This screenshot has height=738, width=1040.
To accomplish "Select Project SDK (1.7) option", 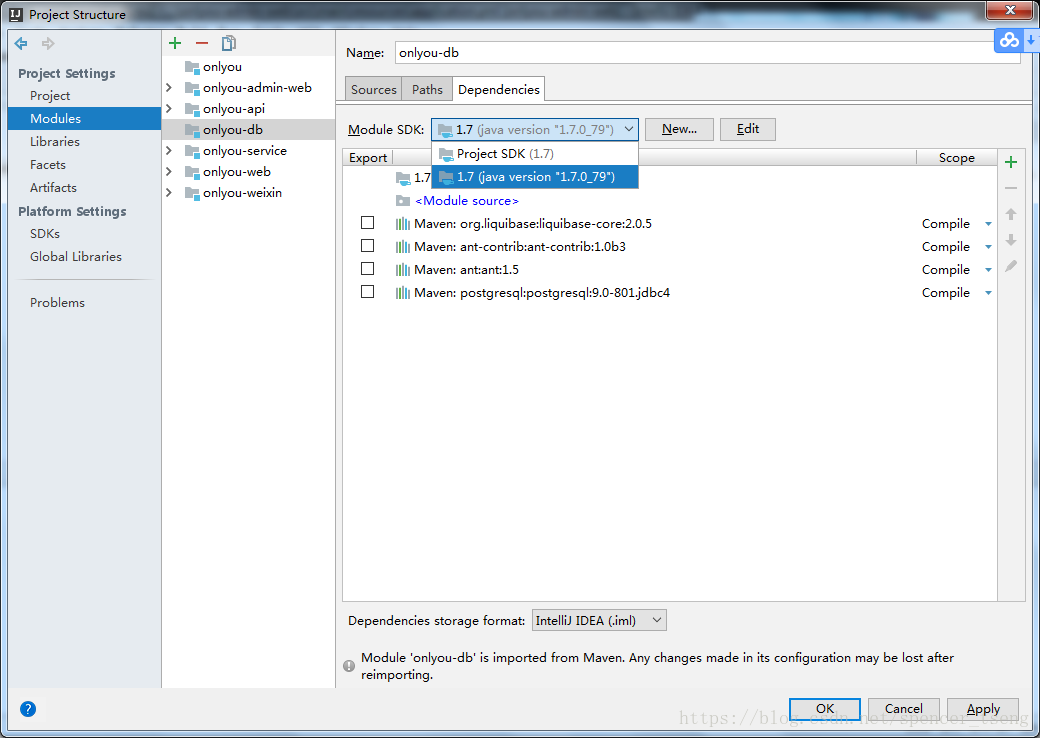I will click(535, 154).
